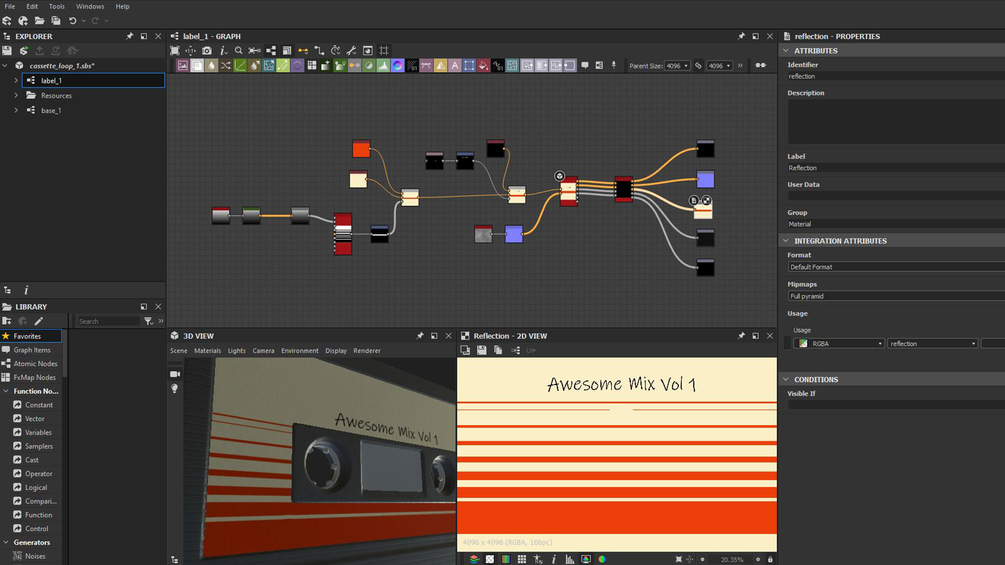Collapse the ATTRIBUTES section
Screen dimensions: 1005x565
(x=786, y=51)
